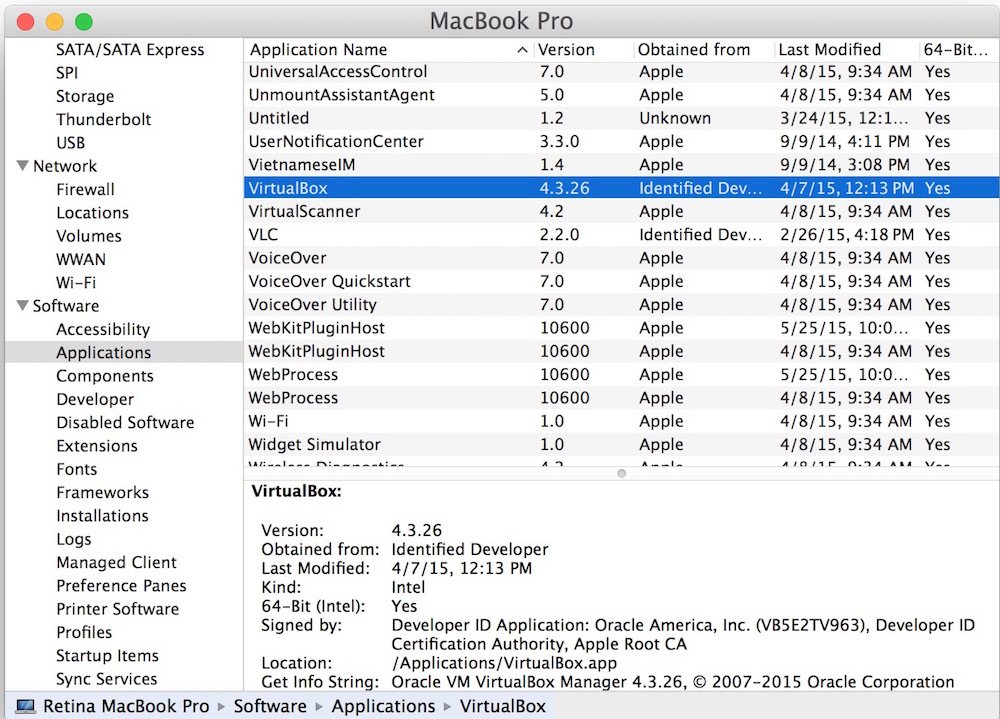This screenshot has width=1000, height=719.
Task: Select Thunderbolt in the hardware list
Action: pyautogui.click(x=104, y=120)
